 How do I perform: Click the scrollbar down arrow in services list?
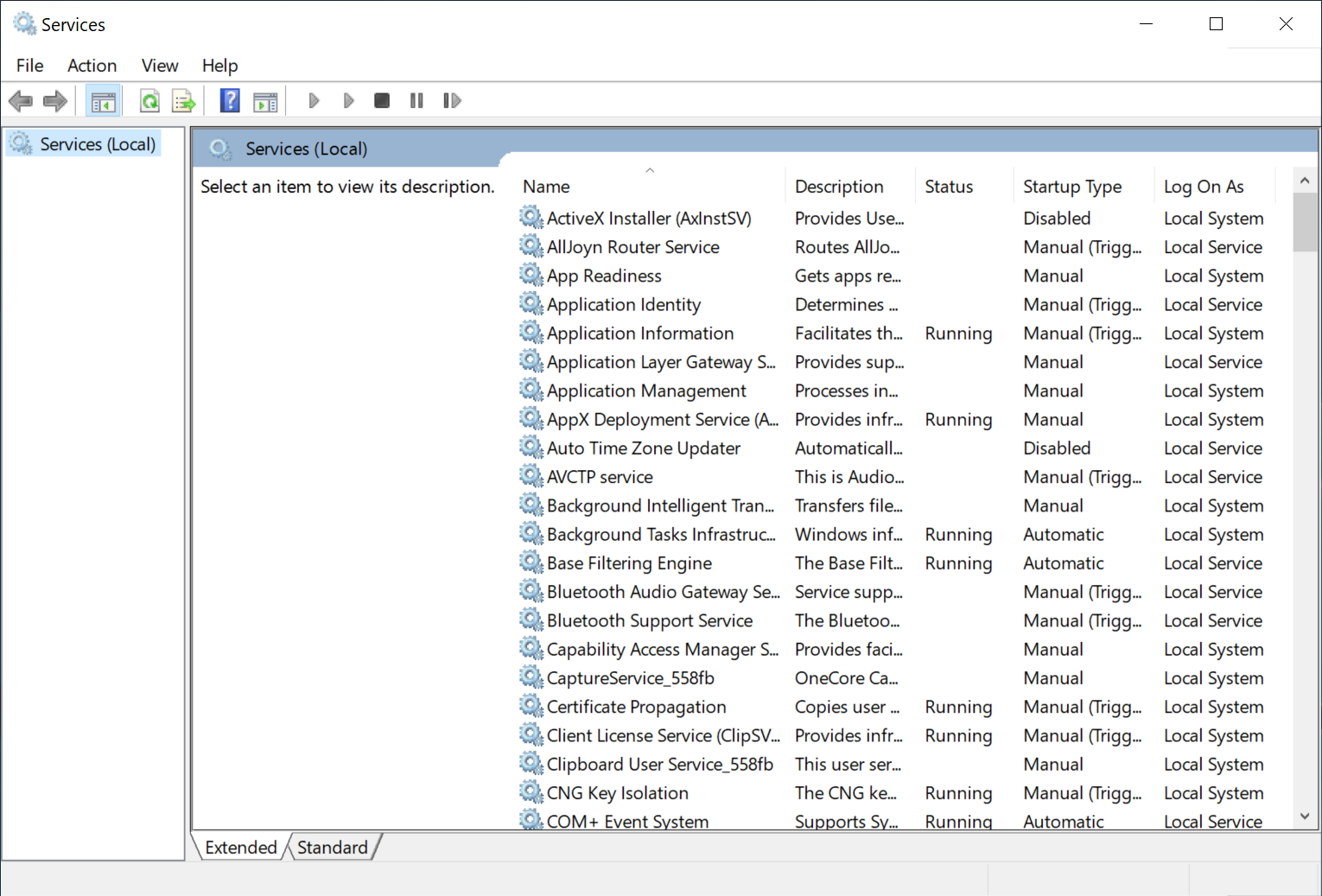click(x=1305, y=817)
